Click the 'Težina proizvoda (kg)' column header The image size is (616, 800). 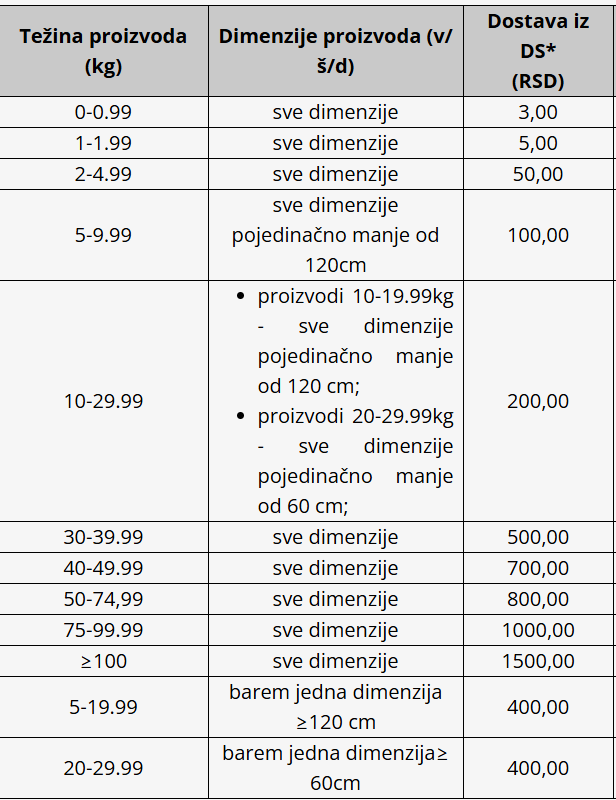point(104,50)
